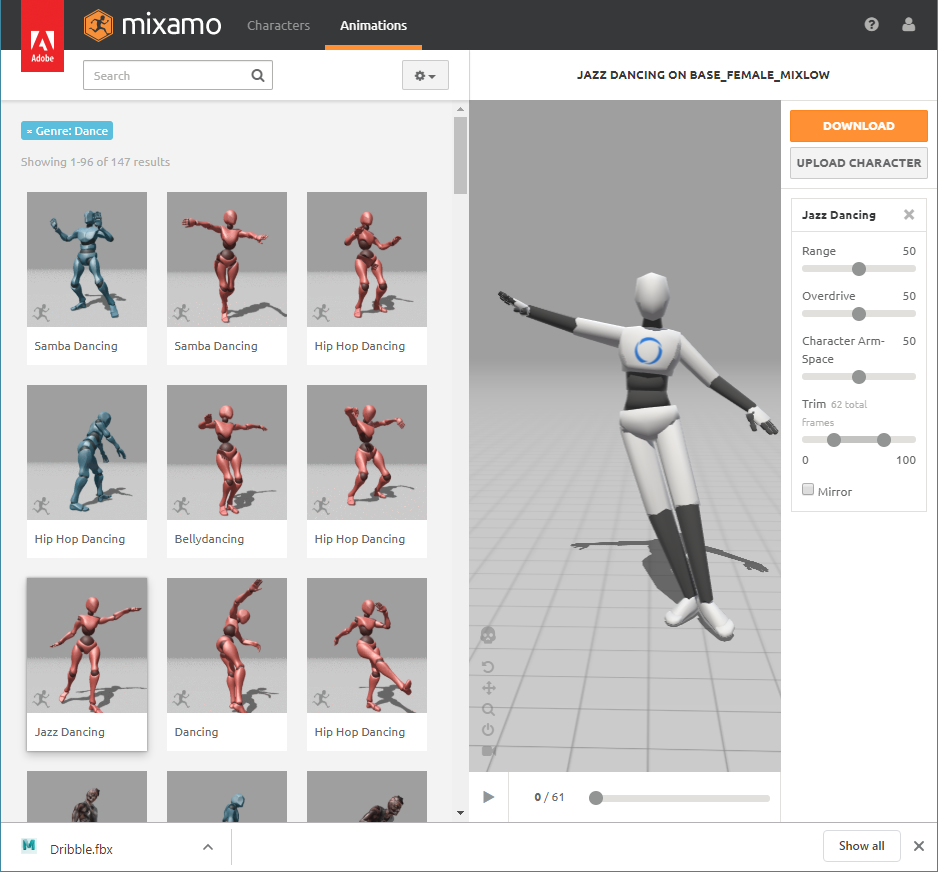This screenshot has height=872, width=938.
Task: Click the orange Download button
Action: tap(858, 126)
